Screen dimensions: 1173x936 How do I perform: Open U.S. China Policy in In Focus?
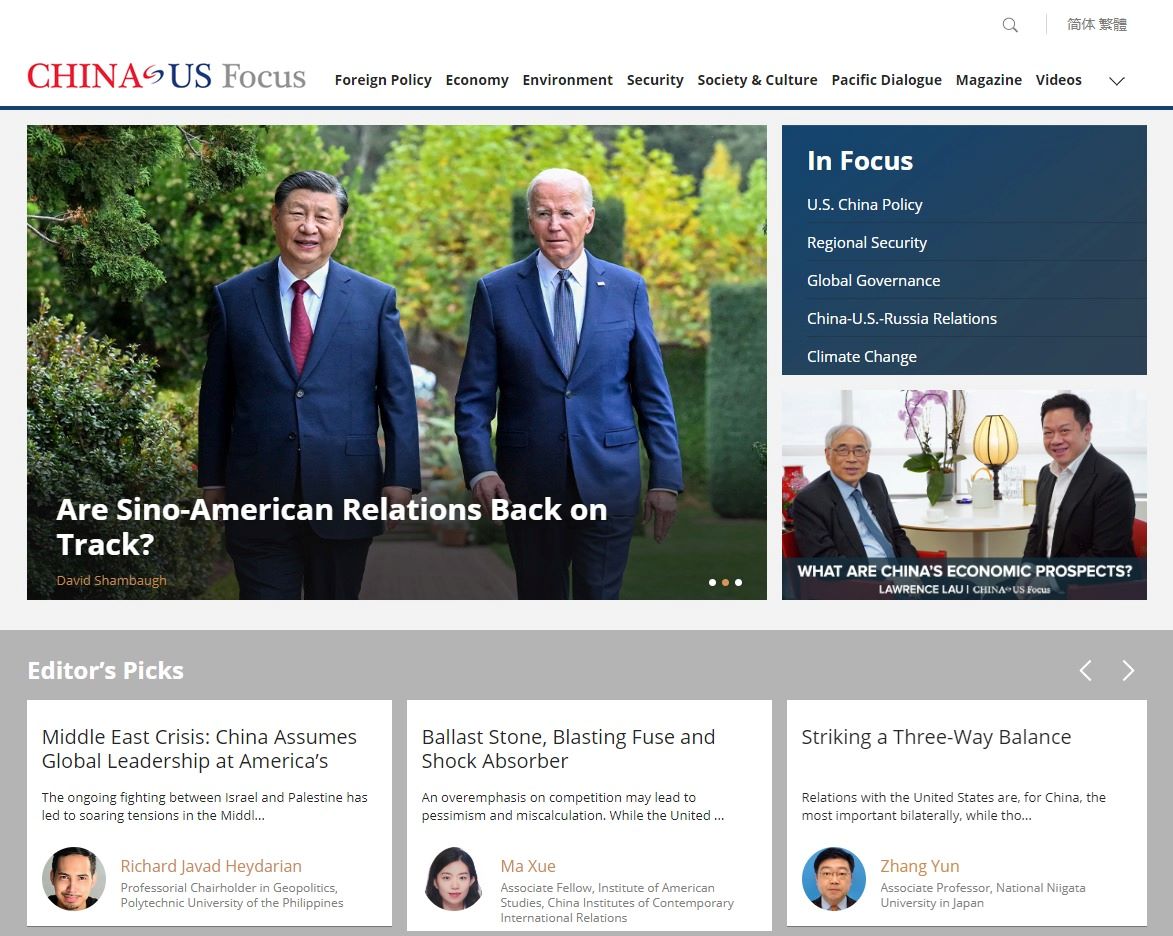tap(864, 205)
